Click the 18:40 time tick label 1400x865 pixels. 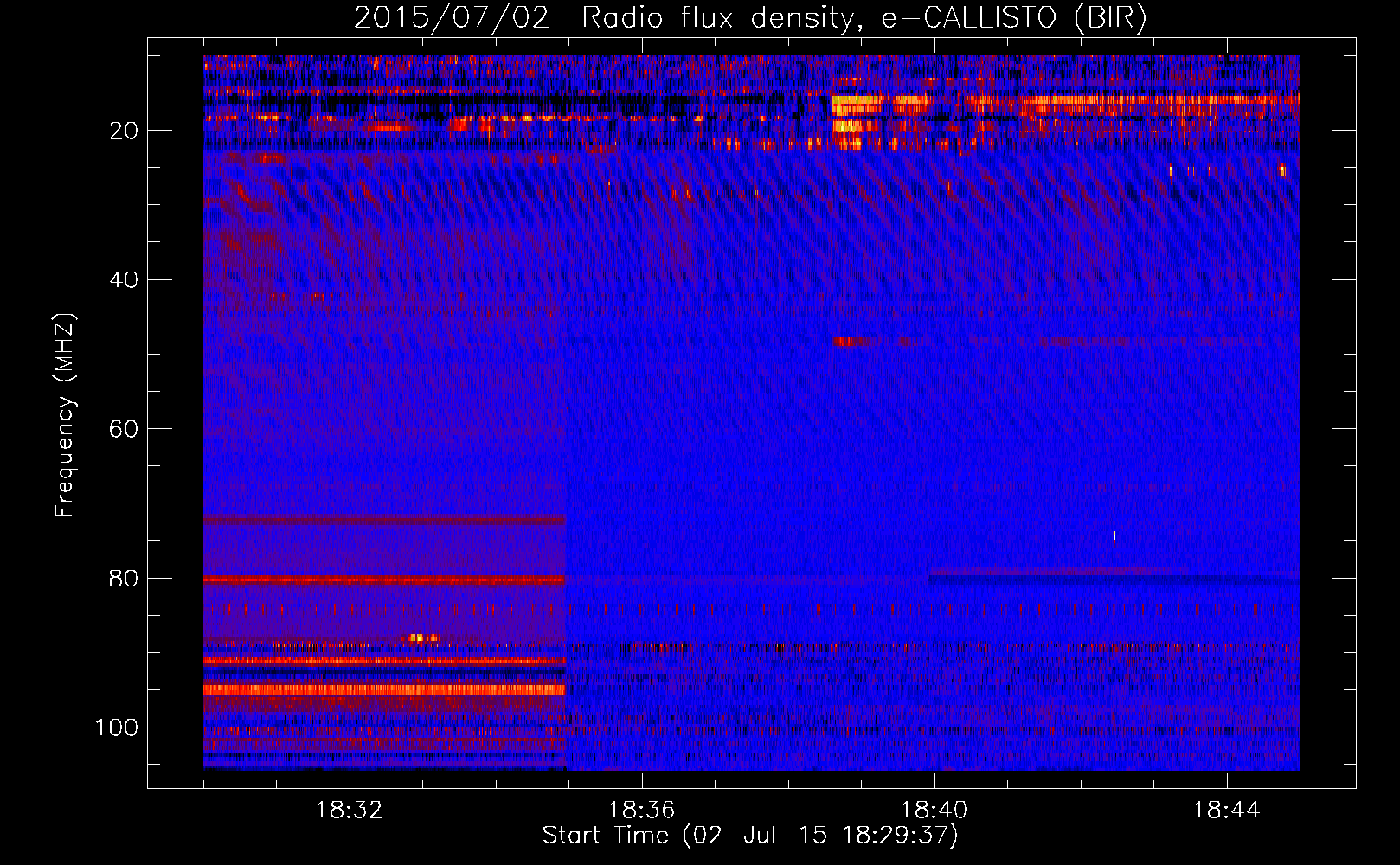point(934,811)
